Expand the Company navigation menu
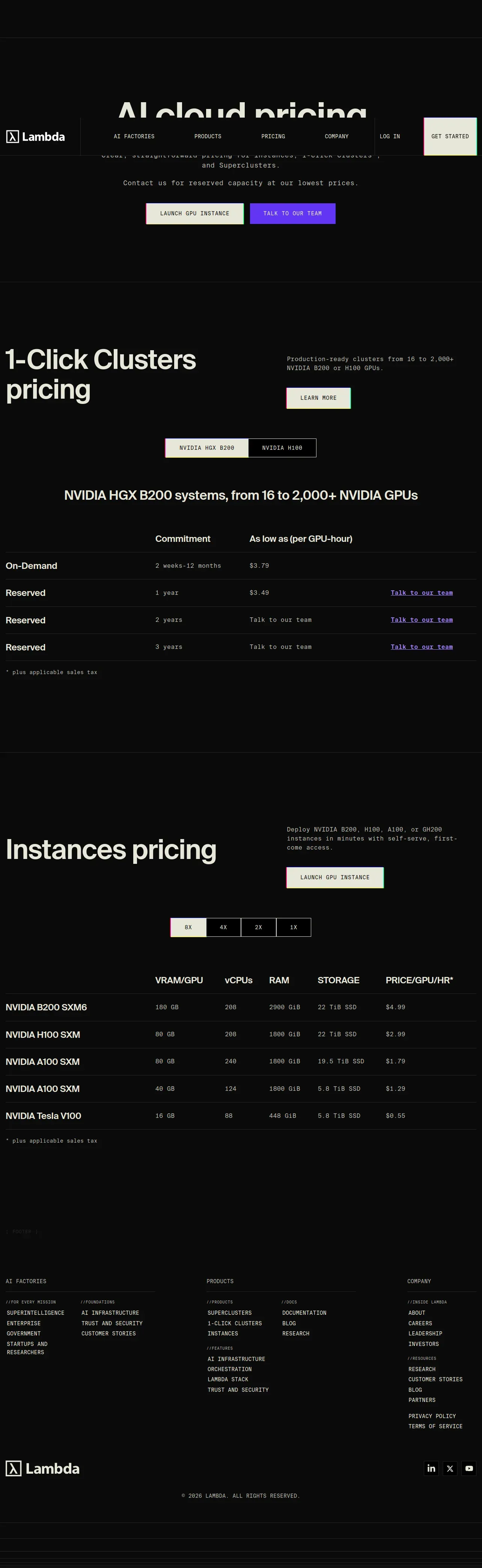Screen dimensions: 482x1568 tap(337, 136)
